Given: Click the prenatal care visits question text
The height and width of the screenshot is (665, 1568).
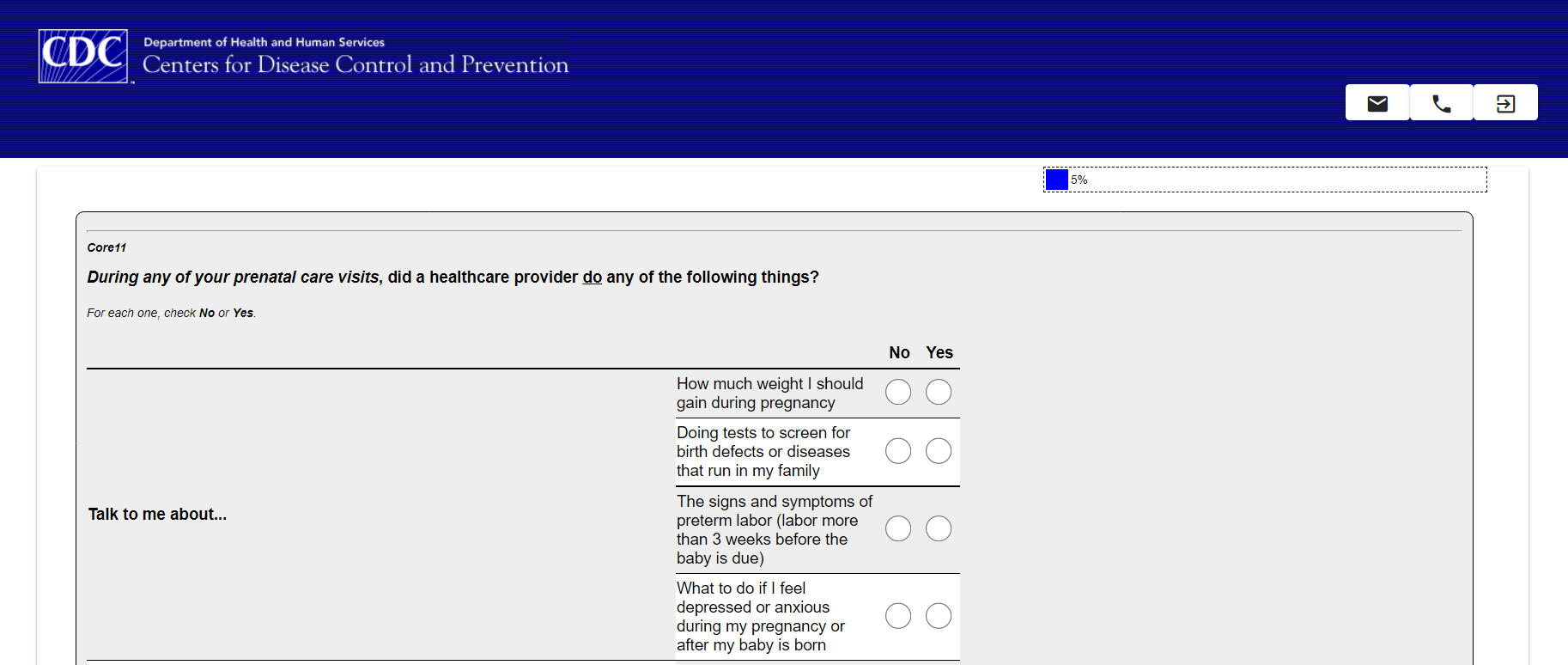Looking at the screenshot, I should pos(453,277).
